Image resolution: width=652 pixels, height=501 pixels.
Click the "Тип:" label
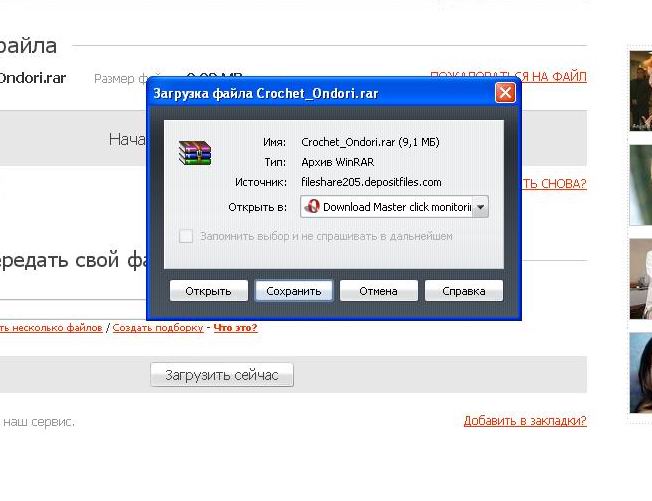pos(275,162)
